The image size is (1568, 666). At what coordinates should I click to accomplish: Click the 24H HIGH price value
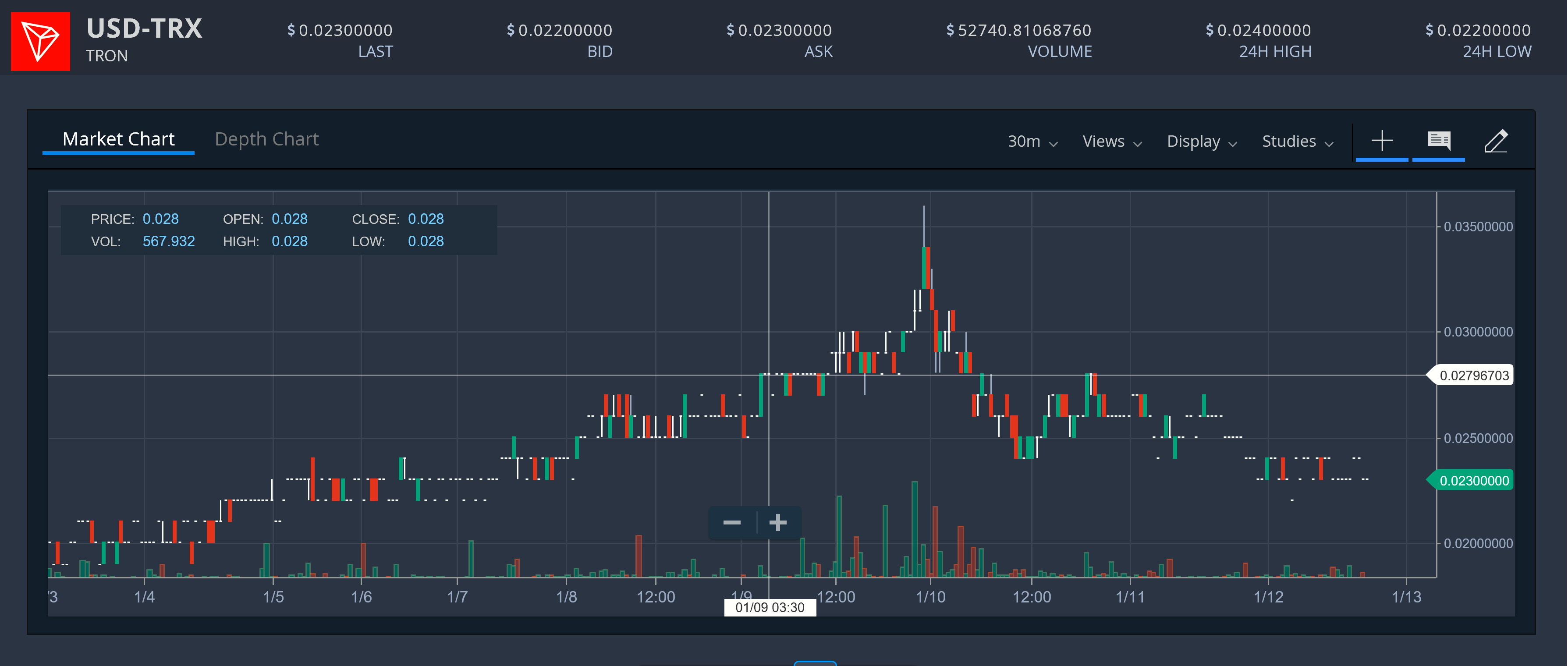coord(1258,30)
